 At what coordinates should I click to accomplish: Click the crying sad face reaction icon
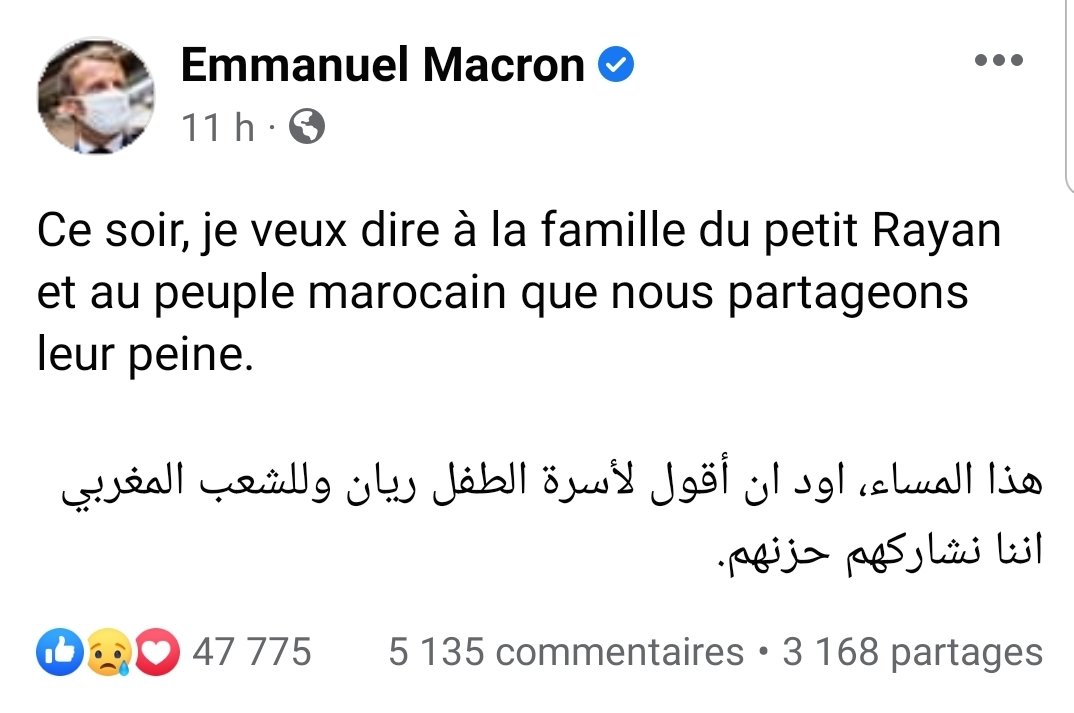pyautogui.click(x=105, y=653)
